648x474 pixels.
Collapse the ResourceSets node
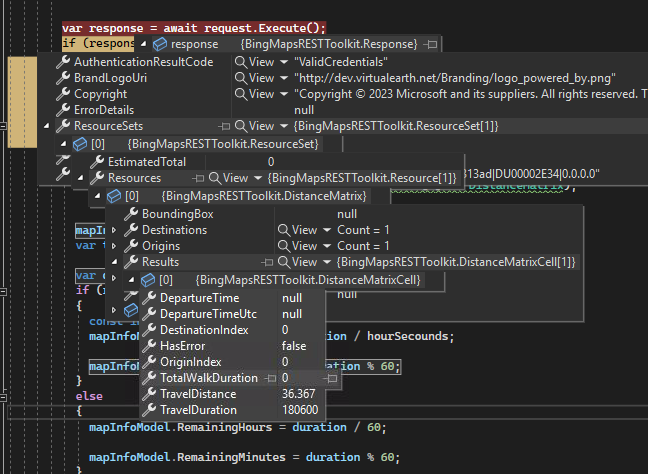tap(46, 126)
